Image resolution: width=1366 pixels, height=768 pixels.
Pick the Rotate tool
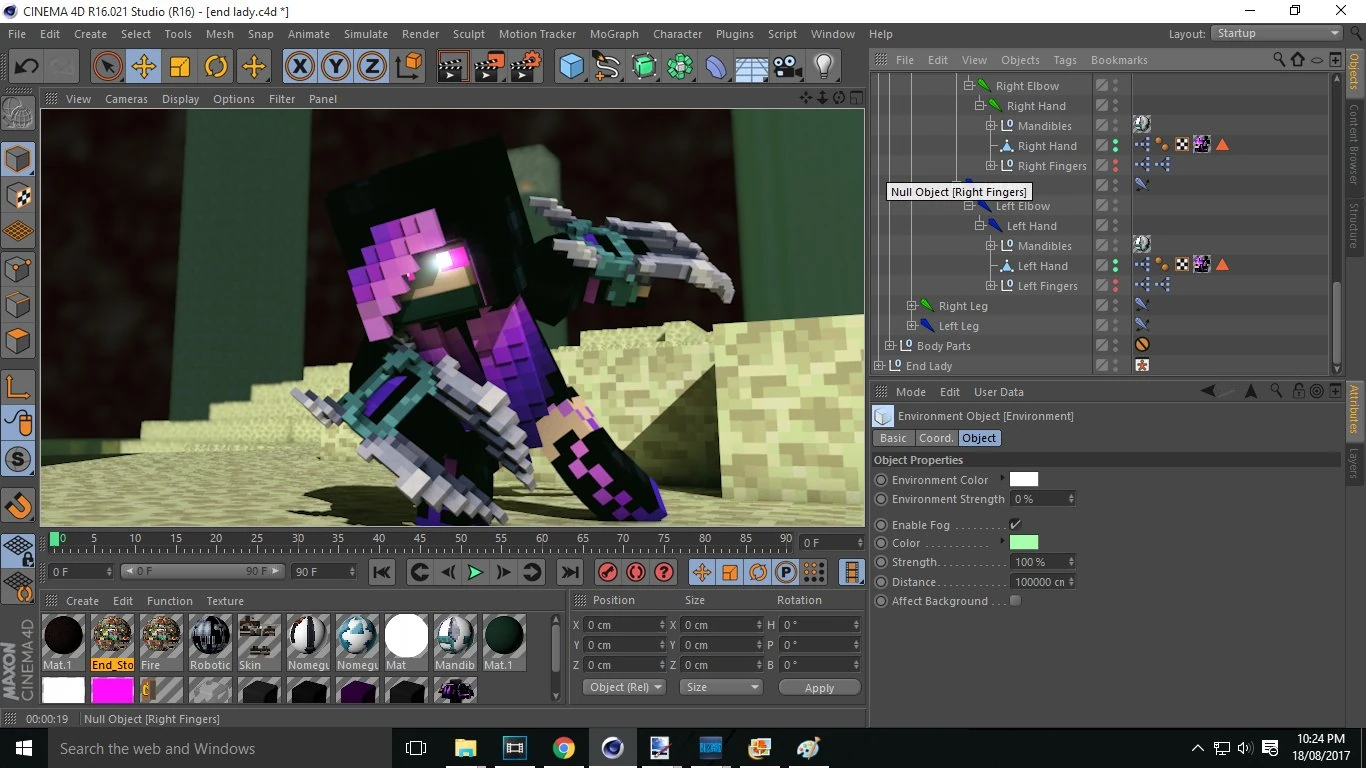(x=216, y=67)
